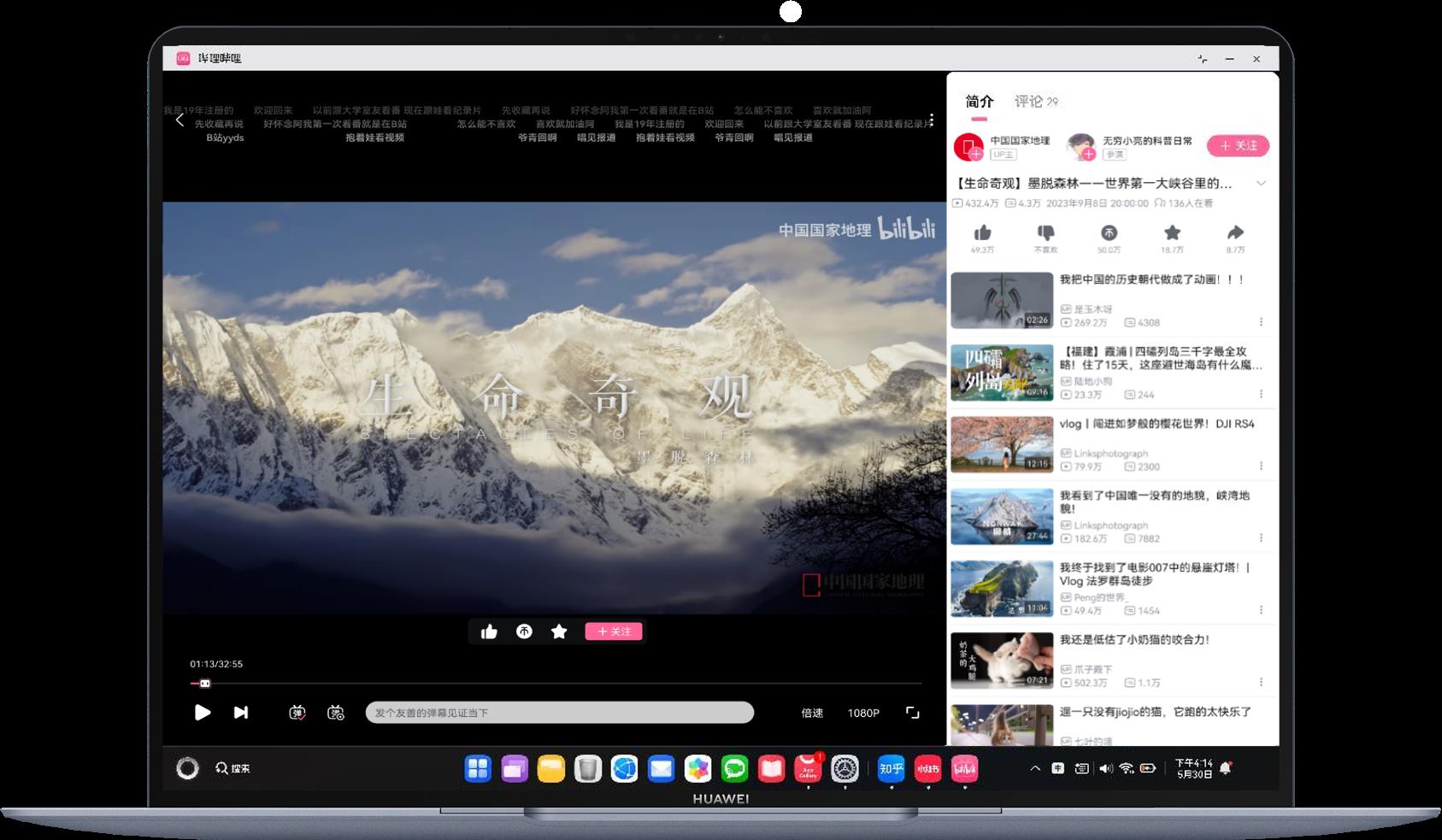Open the Wi-Fi icon in the system tray
1442x840 pixels.
[1127, 768]
